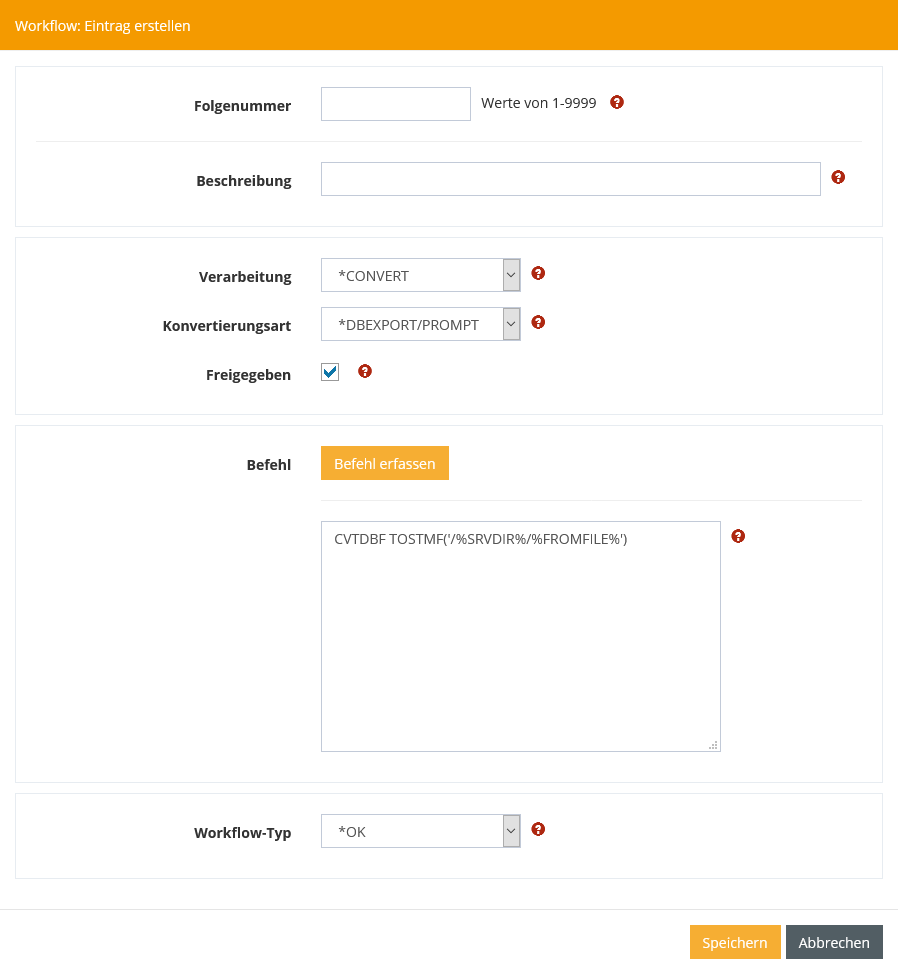Open help for the Folgenummer field
The width and height of the screenshot is (898, 974).
click(617, 102)
